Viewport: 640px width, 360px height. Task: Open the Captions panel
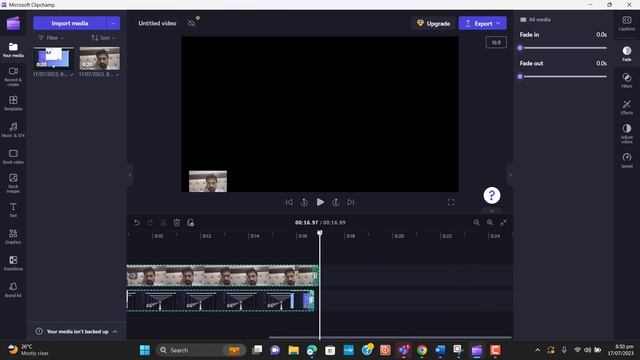point(627,23)
